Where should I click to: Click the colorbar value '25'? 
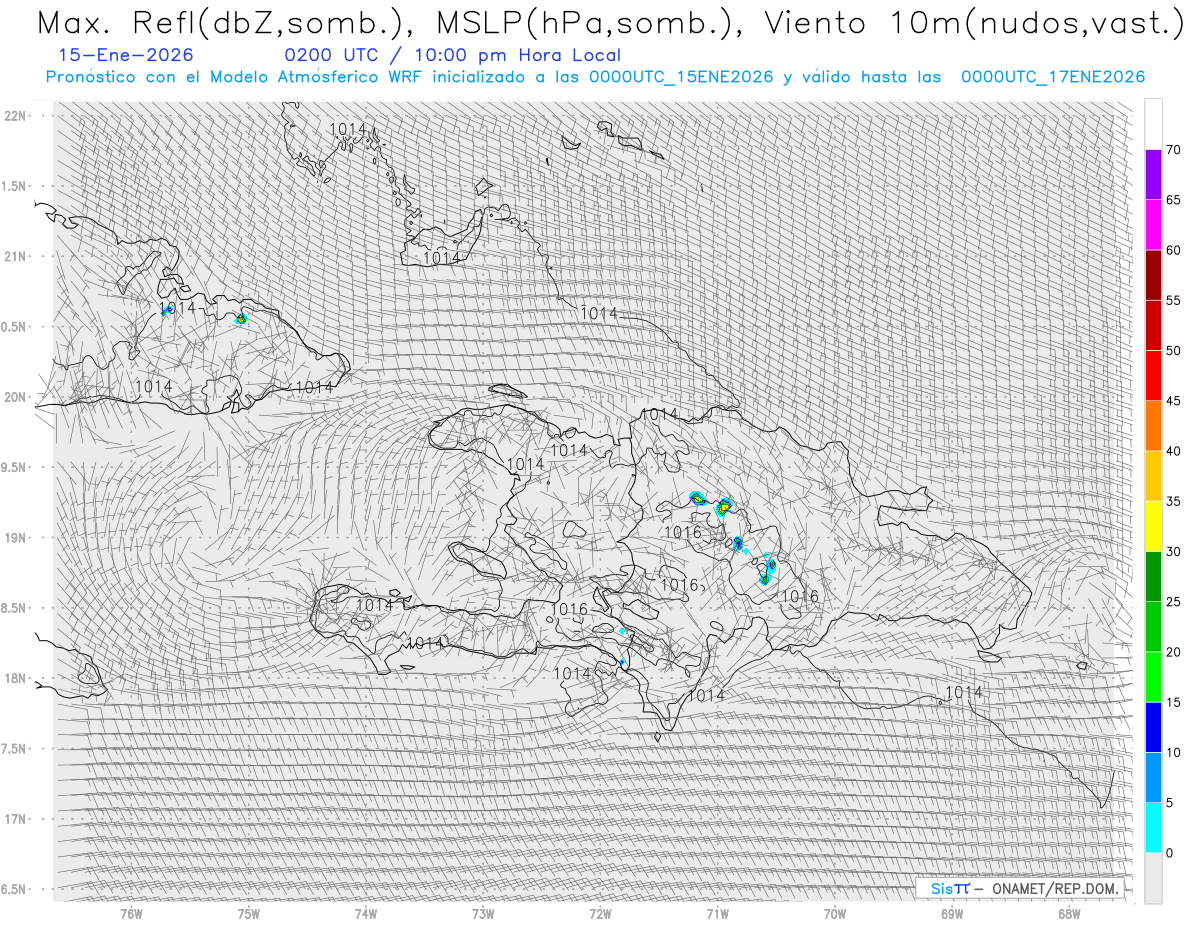[1174, 601]
